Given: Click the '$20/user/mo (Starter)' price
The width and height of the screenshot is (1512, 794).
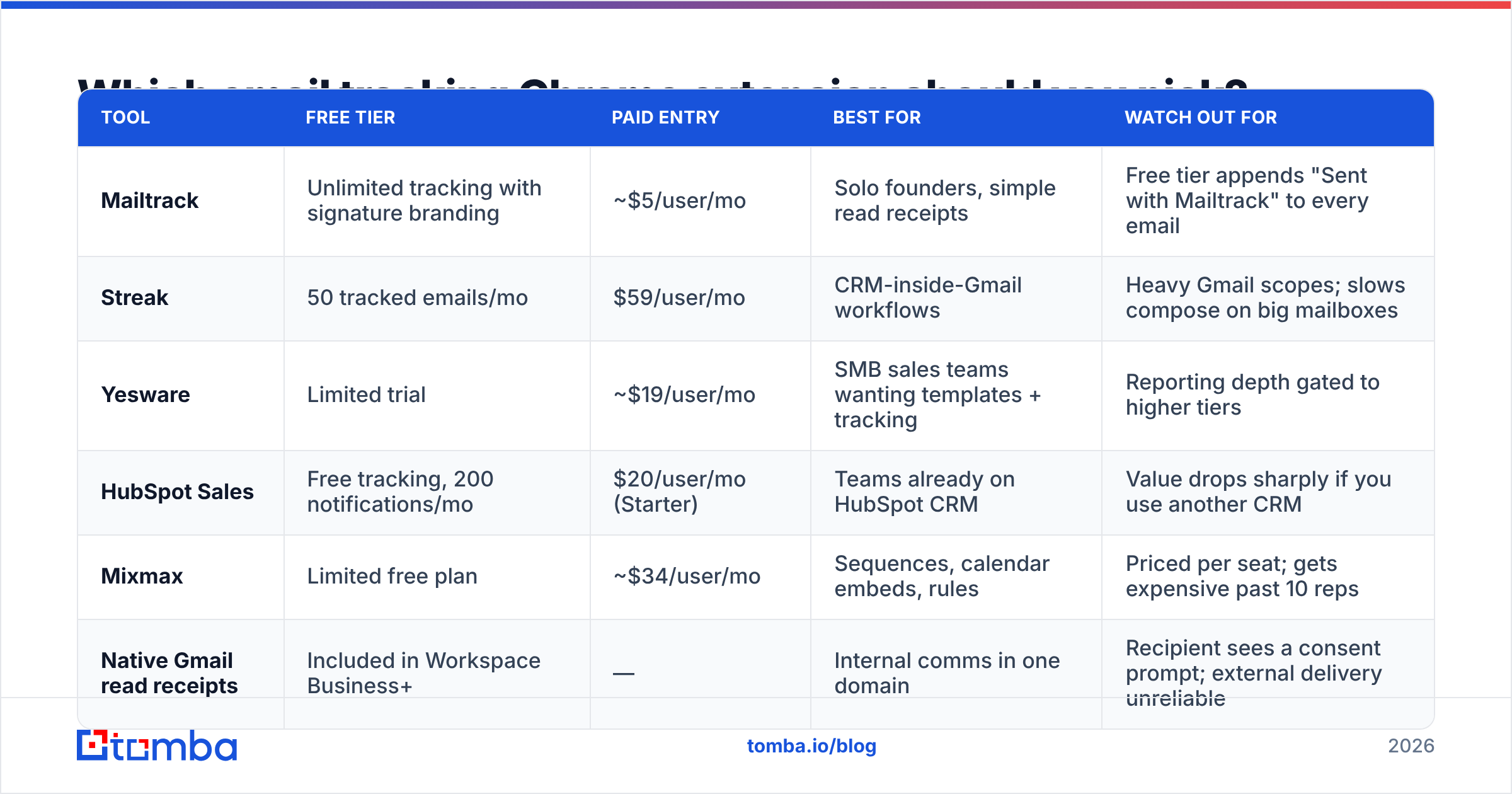Looking at the screenshot, I should 680,492.
